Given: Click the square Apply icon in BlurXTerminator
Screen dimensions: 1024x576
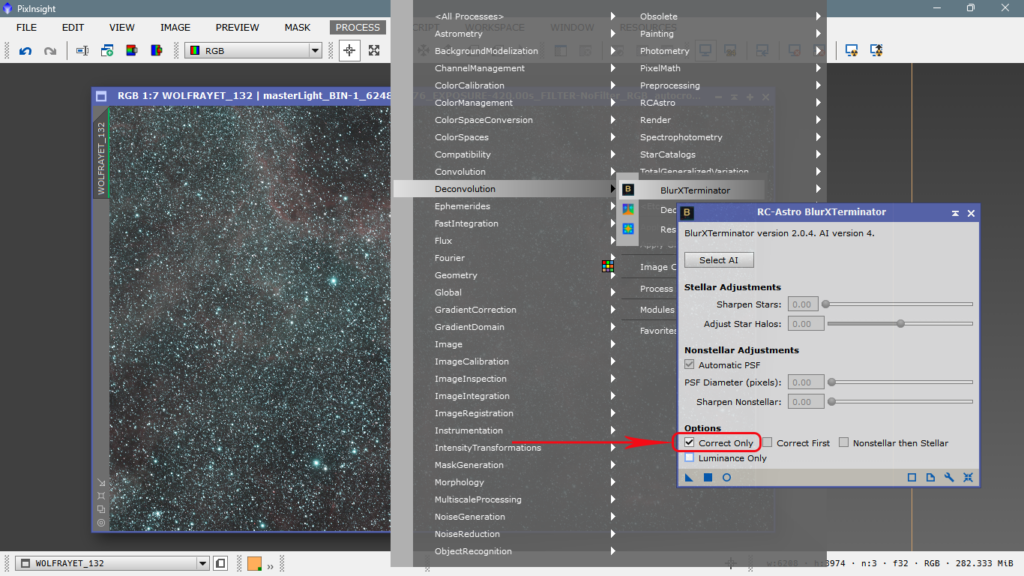Looking at the screenshot, I should click(x=708, y=477).
